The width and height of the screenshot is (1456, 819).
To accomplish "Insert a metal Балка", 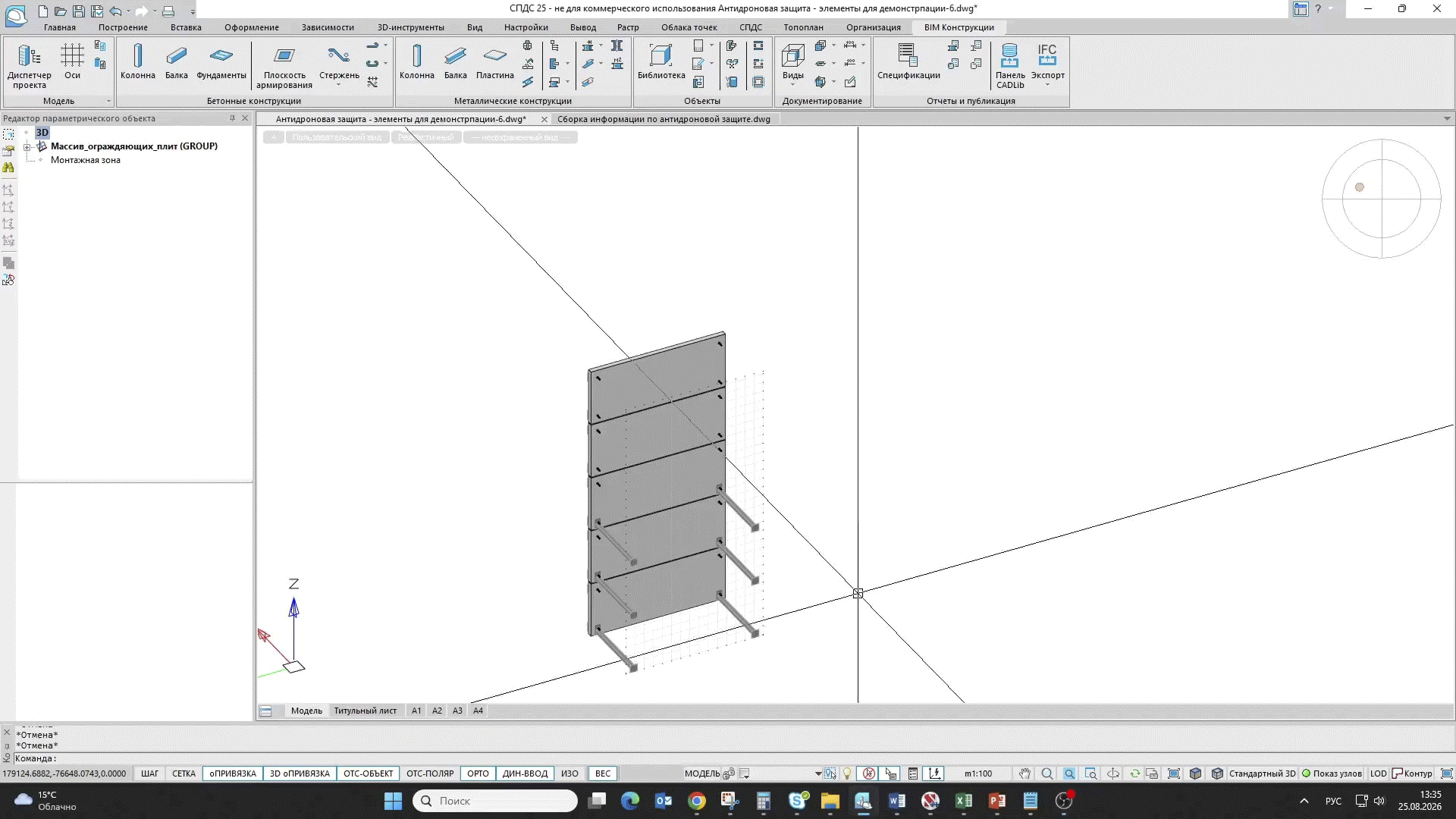I will (x=455, y=61).
